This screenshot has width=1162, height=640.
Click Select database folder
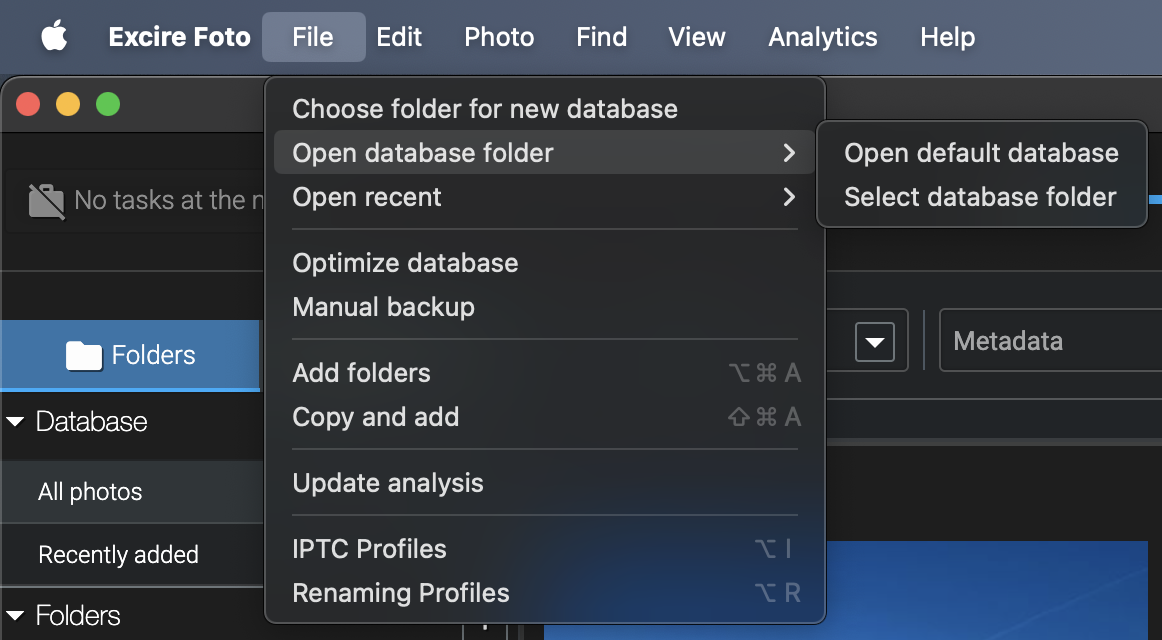click(981, 197)
